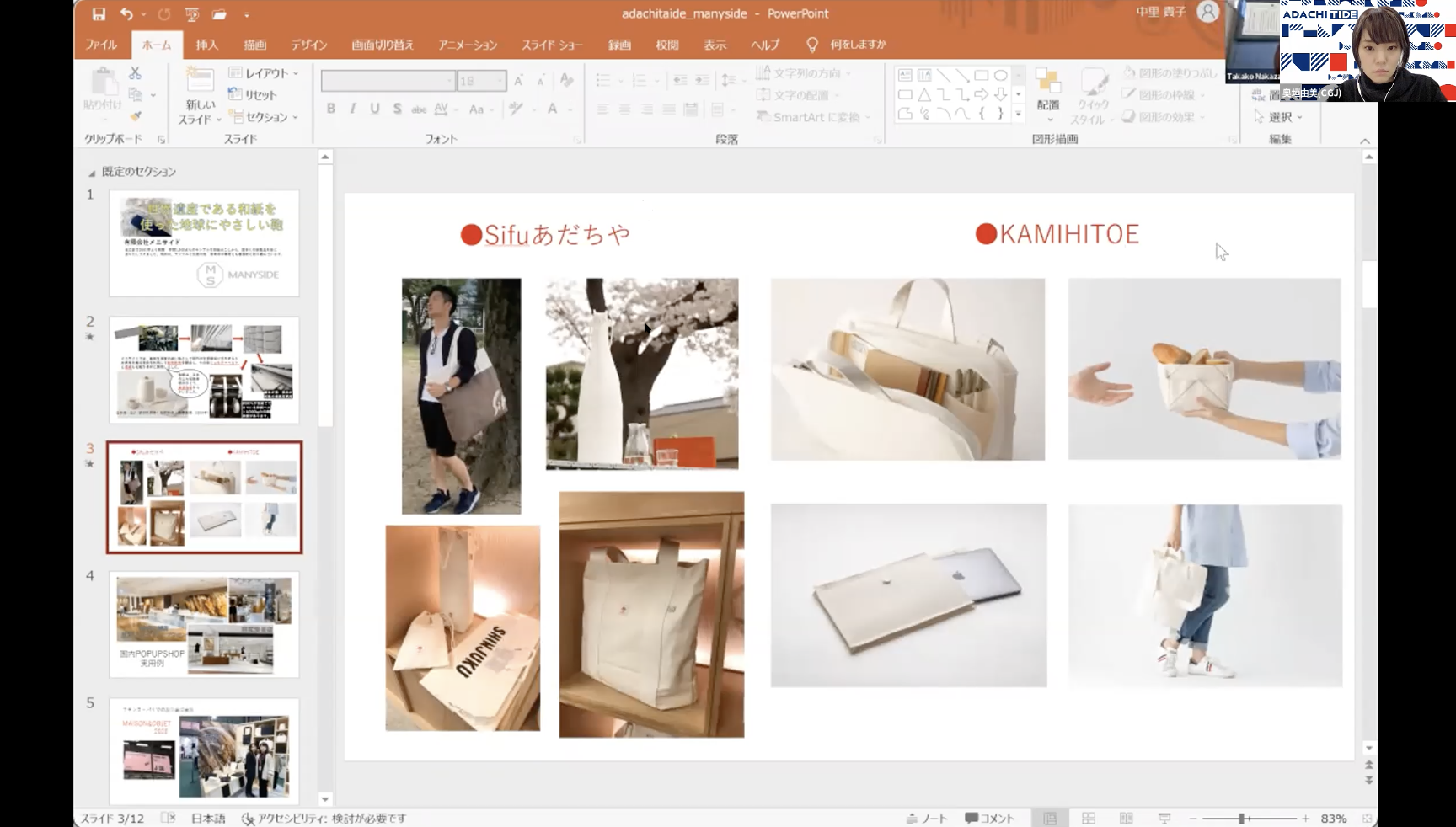This screenshot has height=827, width=1456.
Task: Click the Undo arrow icon
Action: coord(126,14)
